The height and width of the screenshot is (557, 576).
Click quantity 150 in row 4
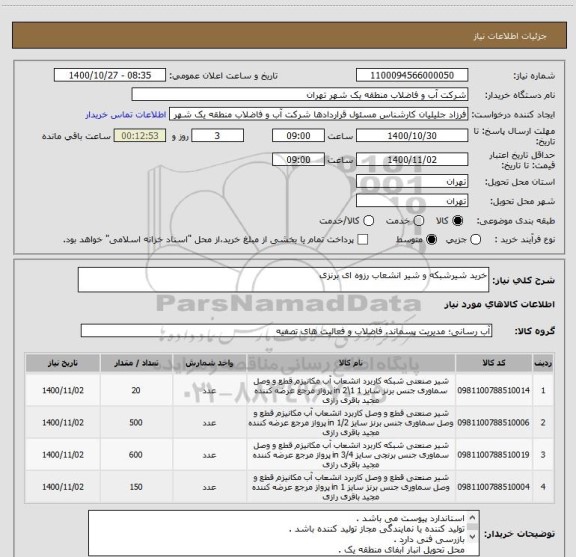point(136,487)
